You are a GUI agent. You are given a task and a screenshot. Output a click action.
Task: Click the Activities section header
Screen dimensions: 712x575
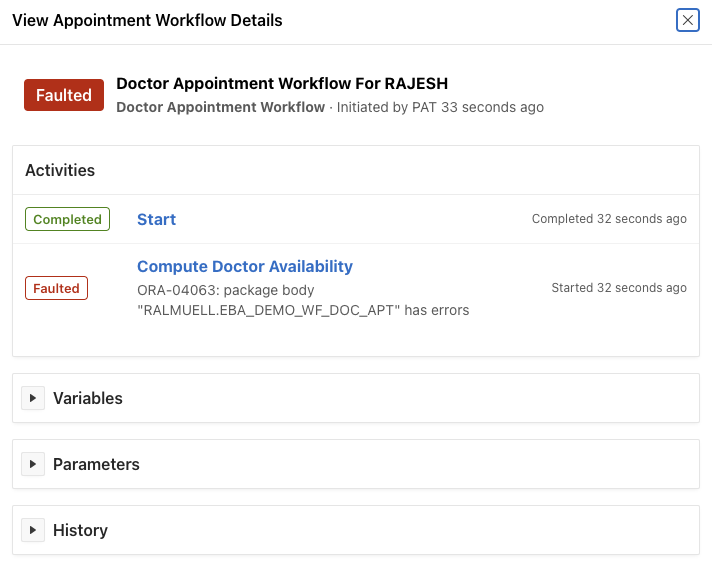click(x=60, y=170)
